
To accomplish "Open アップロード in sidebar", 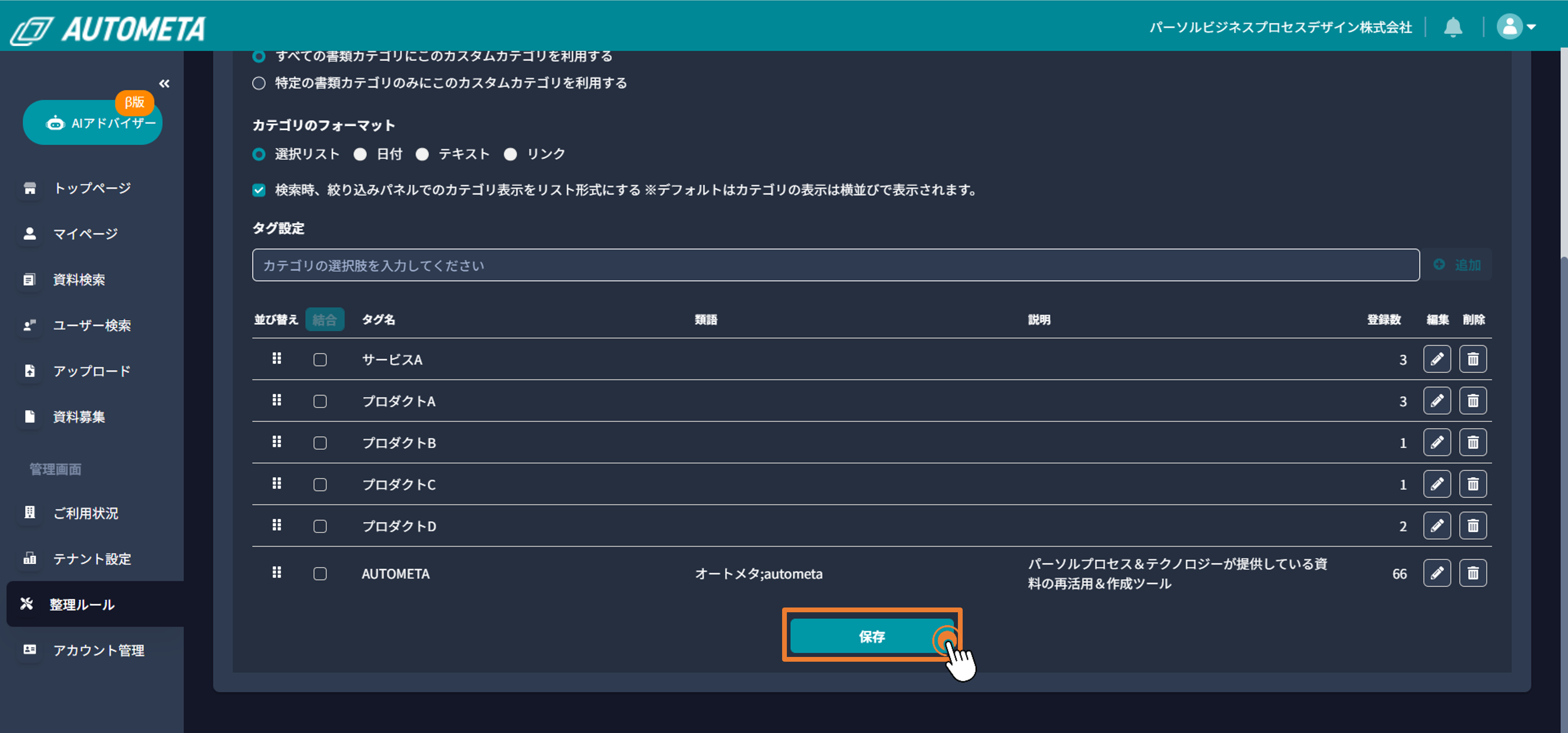I will [91, 371].
